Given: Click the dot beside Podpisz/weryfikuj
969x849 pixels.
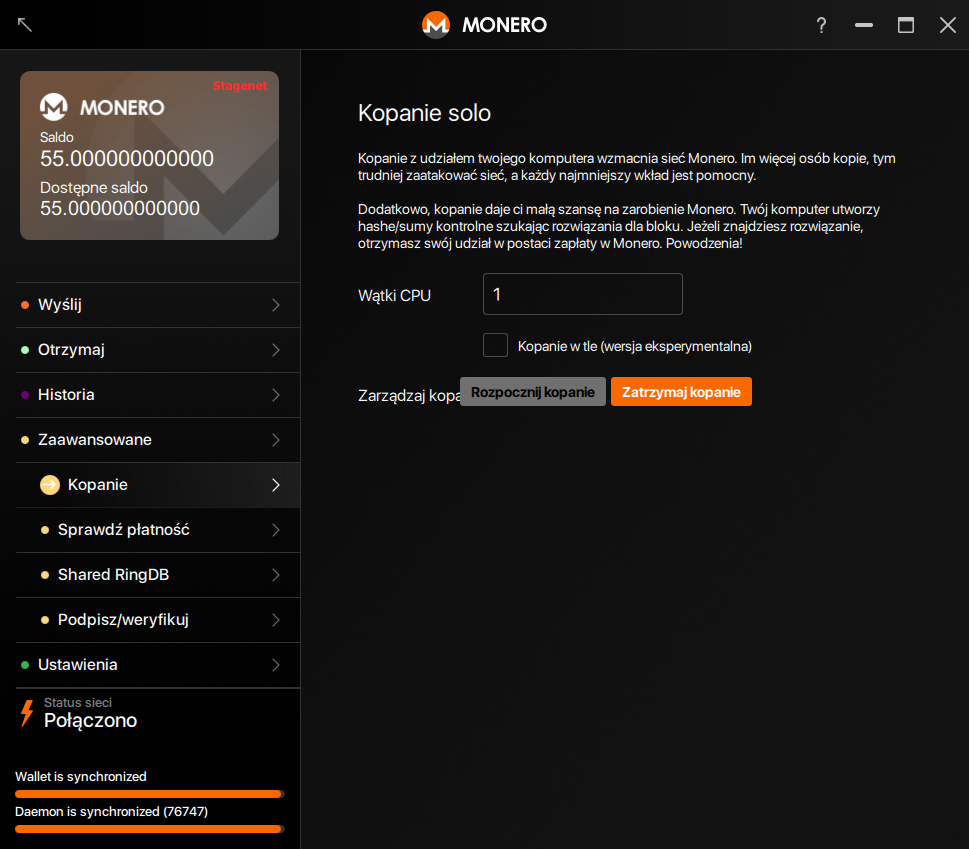Looking at the screenshot, I should [44, 620].
